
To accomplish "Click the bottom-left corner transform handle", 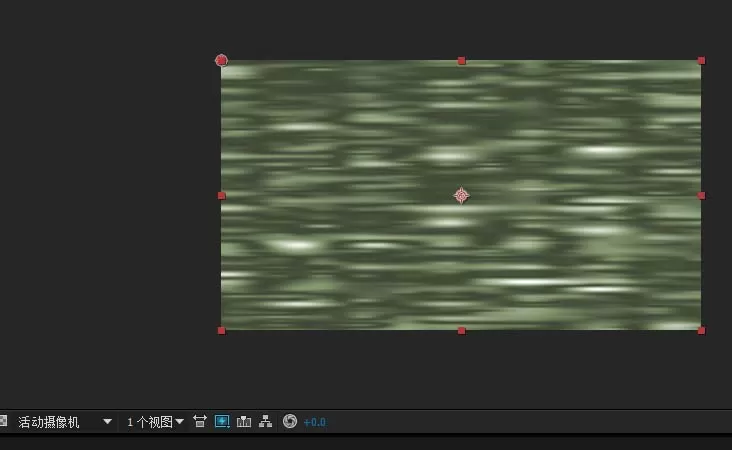I will pos(222,330).
